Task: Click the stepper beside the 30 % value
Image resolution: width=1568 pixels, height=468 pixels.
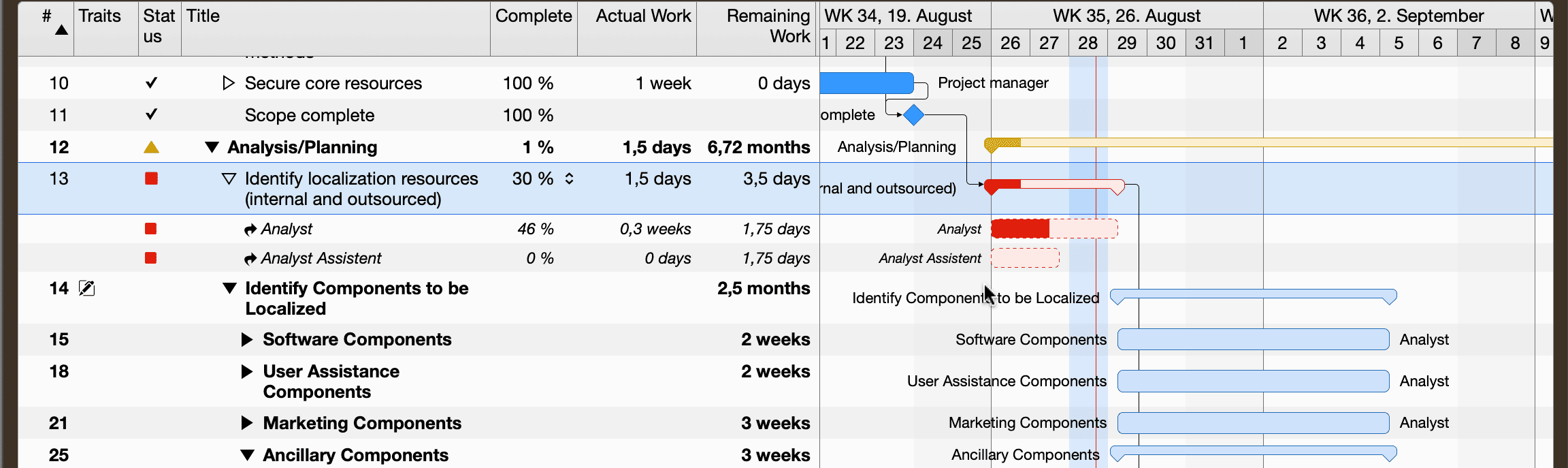Action: (x=568, y=178)
